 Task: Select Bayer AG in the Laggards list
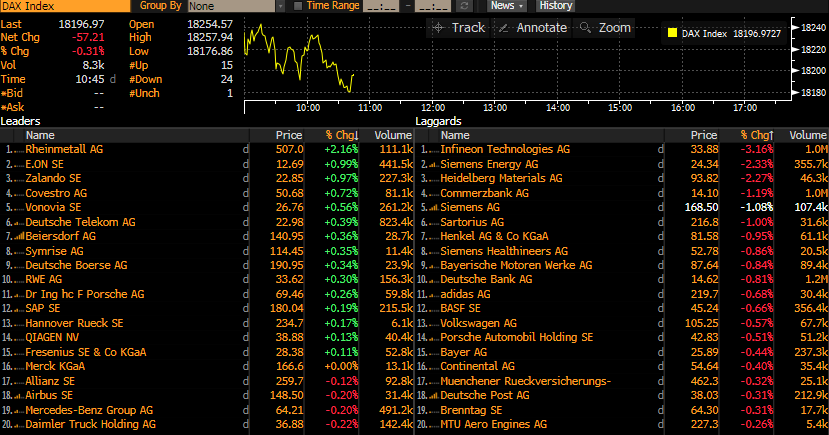[x=622, y=352]
